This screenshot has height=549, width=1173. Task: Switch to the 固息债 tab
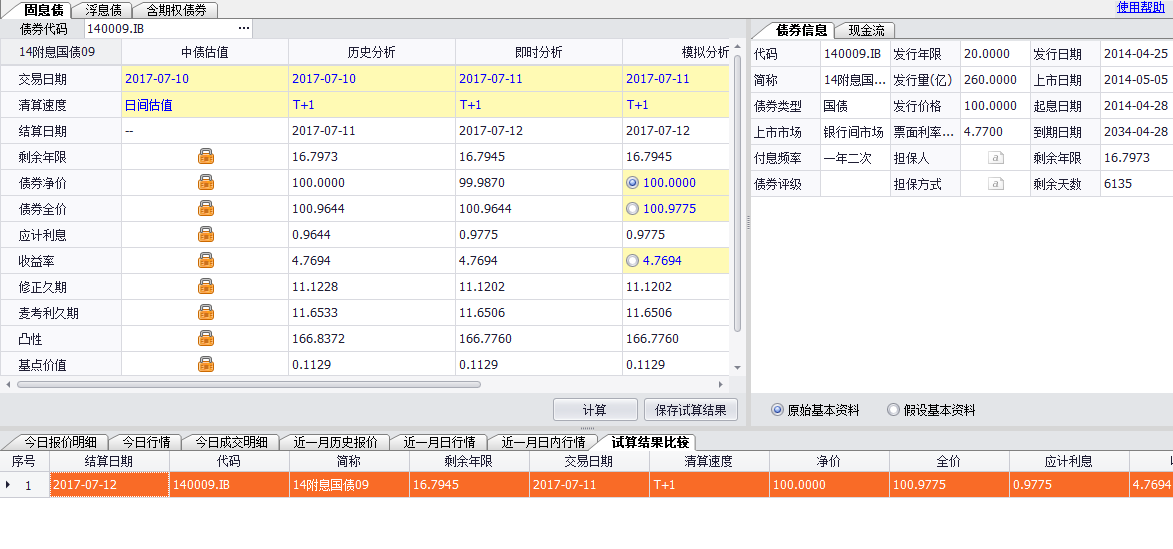tap(43, 10)
